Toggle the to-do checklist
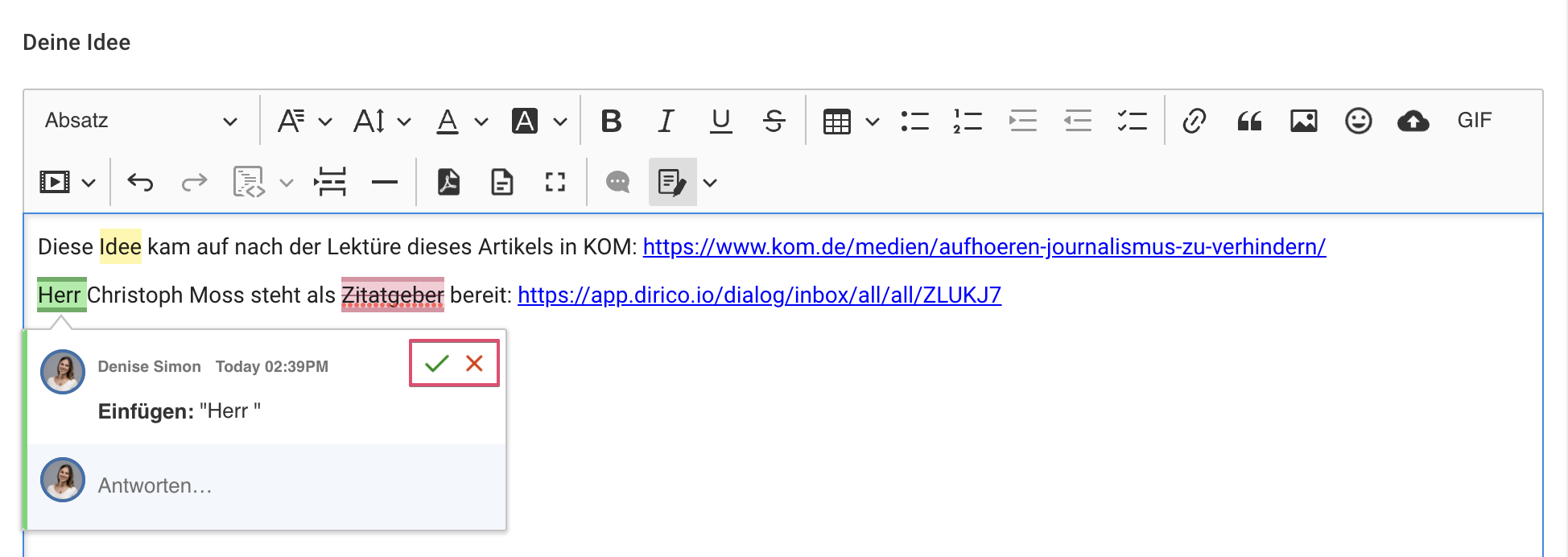 (x=1132, y=121)
